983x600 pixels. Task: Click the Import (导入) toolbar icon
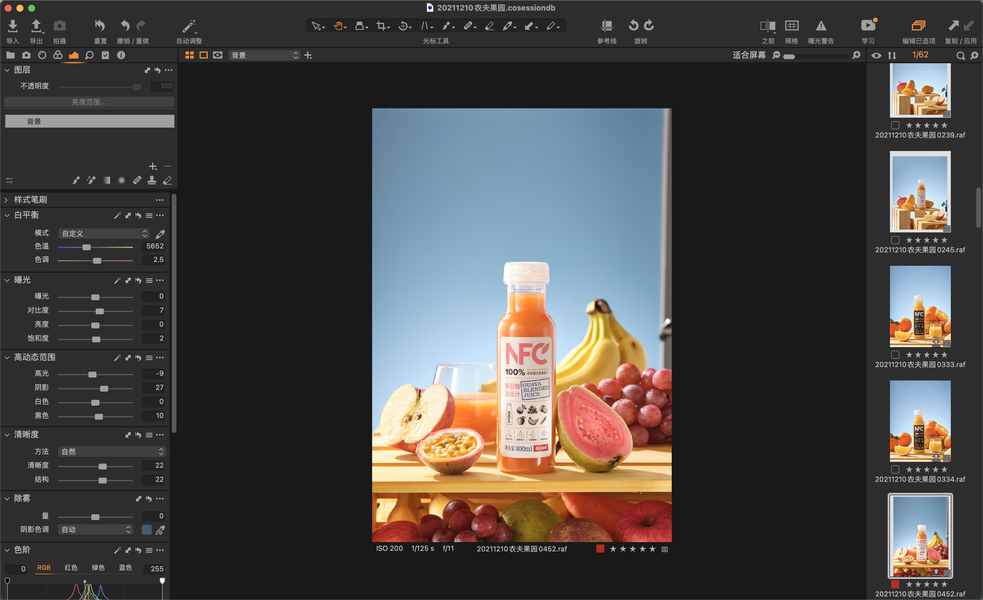pos(13,26)
